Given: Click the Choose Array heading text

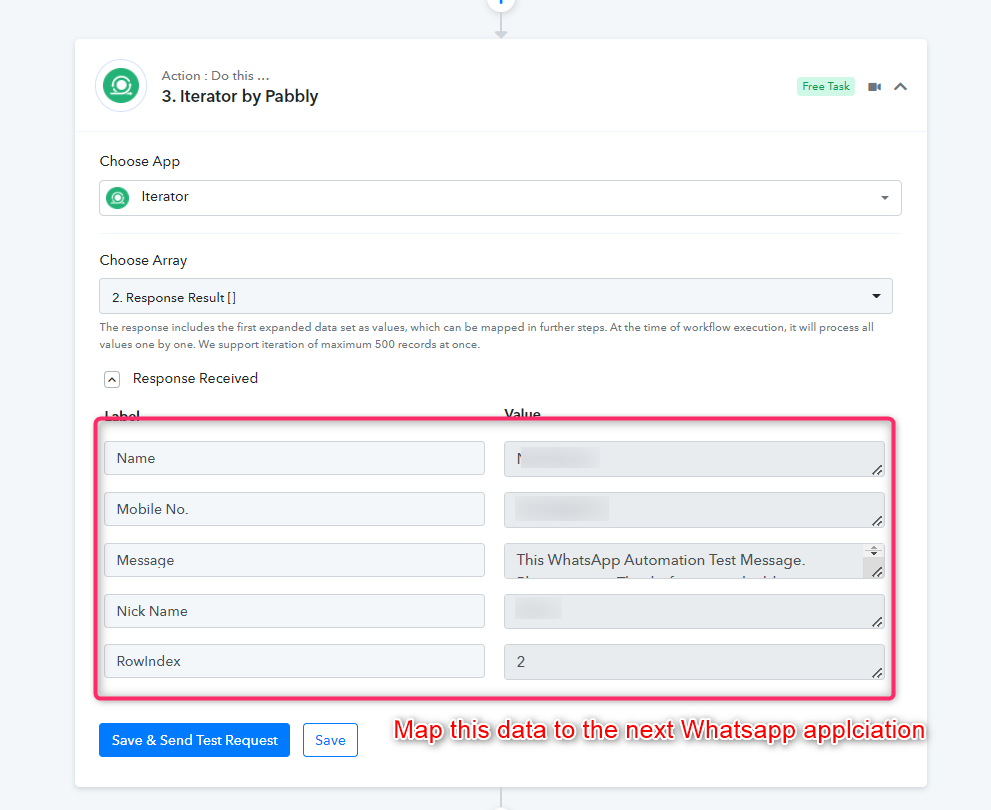Looking at the screenshot, I should point(143,260).
